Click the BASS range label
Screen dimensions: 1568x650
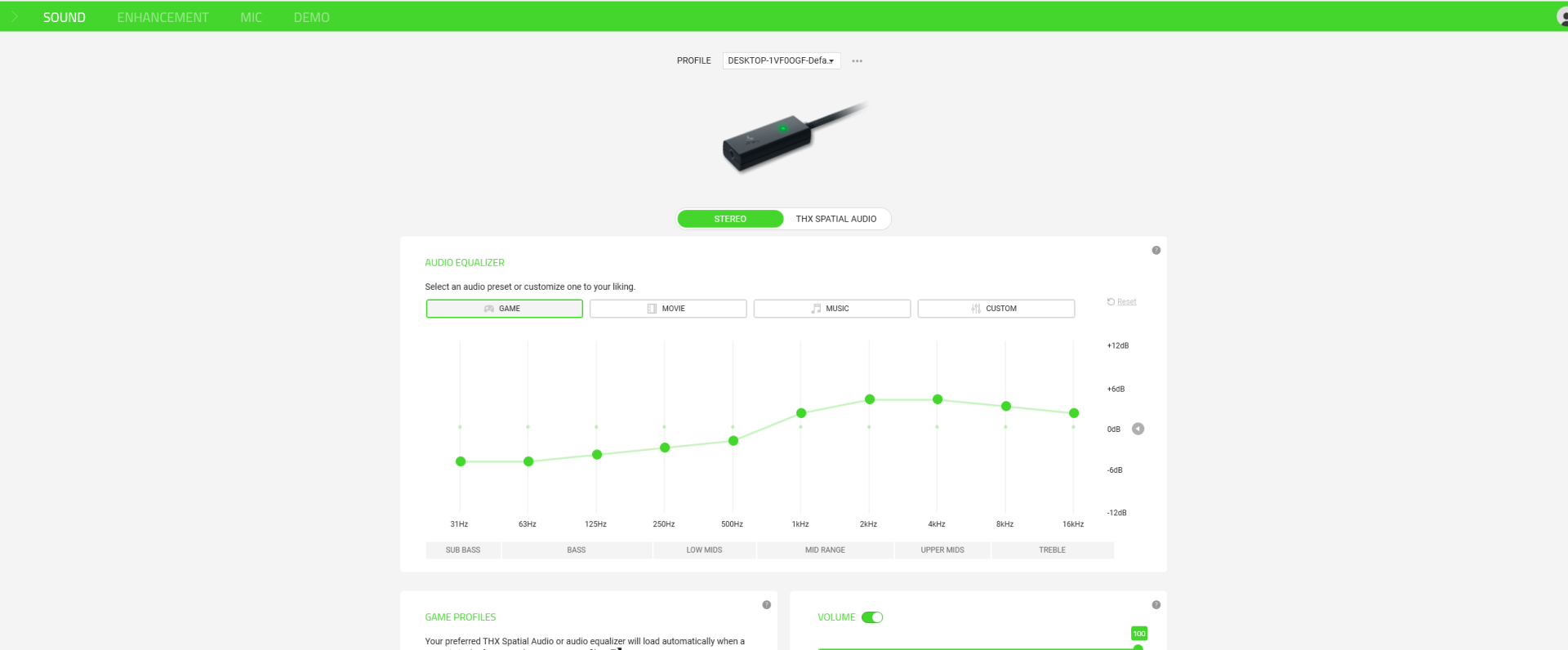coord(577,550)
